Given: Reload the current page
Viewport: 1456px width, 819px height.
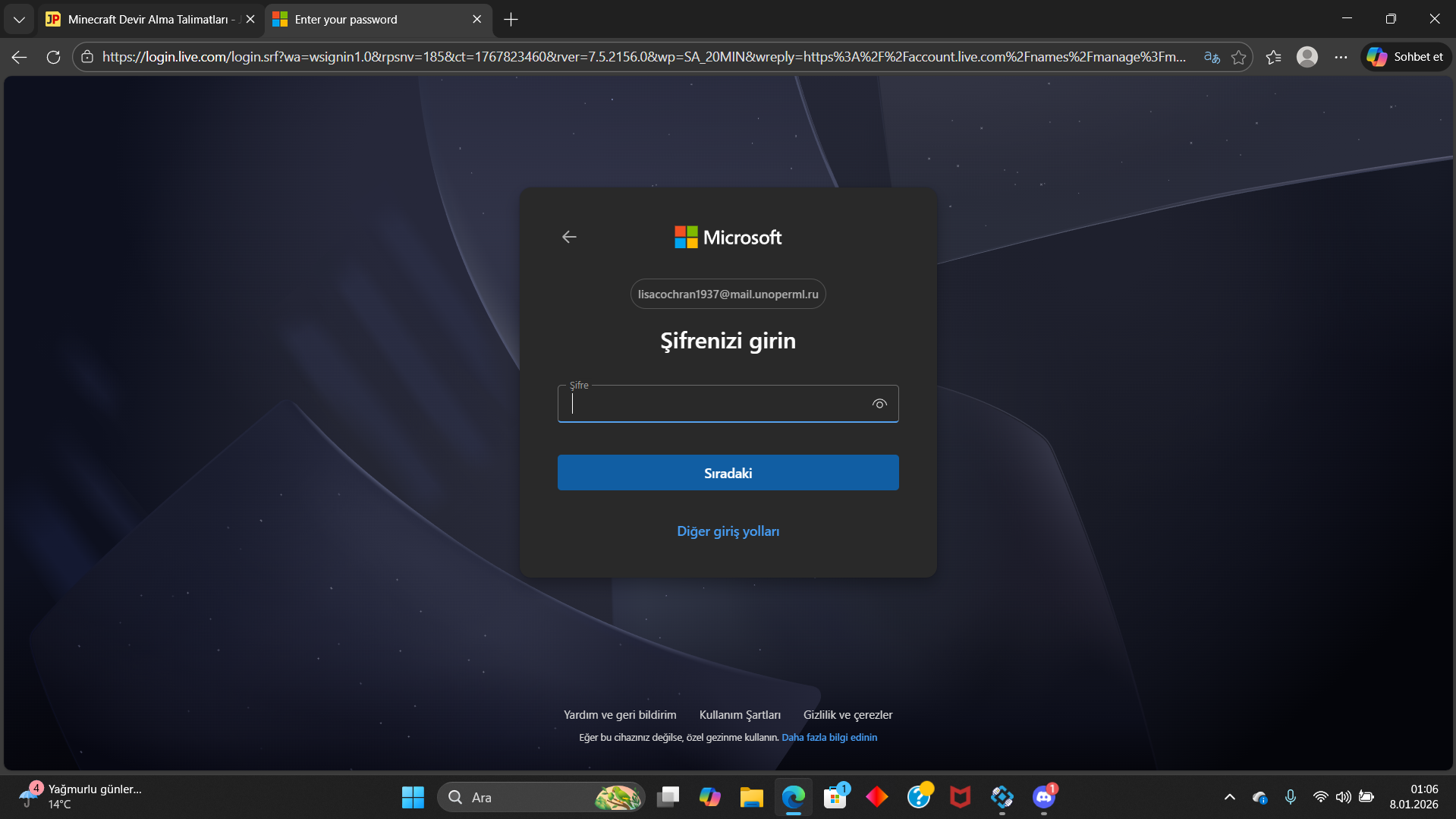Looking at the screenshot, I should (53, 57).
